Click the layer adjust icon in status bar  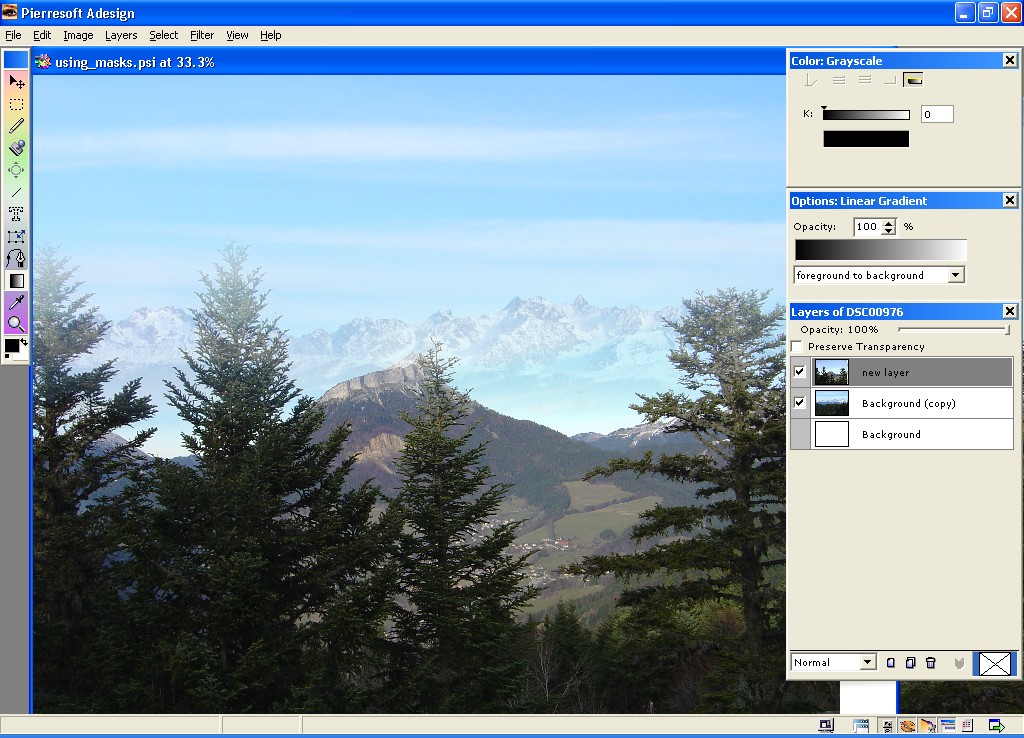point(887,726)
